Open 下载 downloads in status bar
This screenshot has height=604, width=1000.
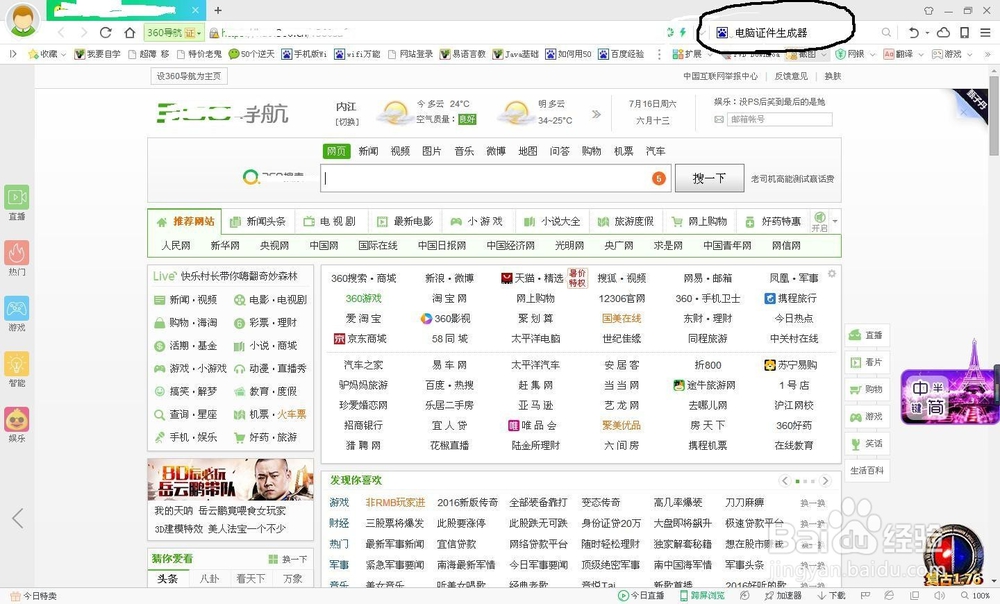(x=832, y=596)
